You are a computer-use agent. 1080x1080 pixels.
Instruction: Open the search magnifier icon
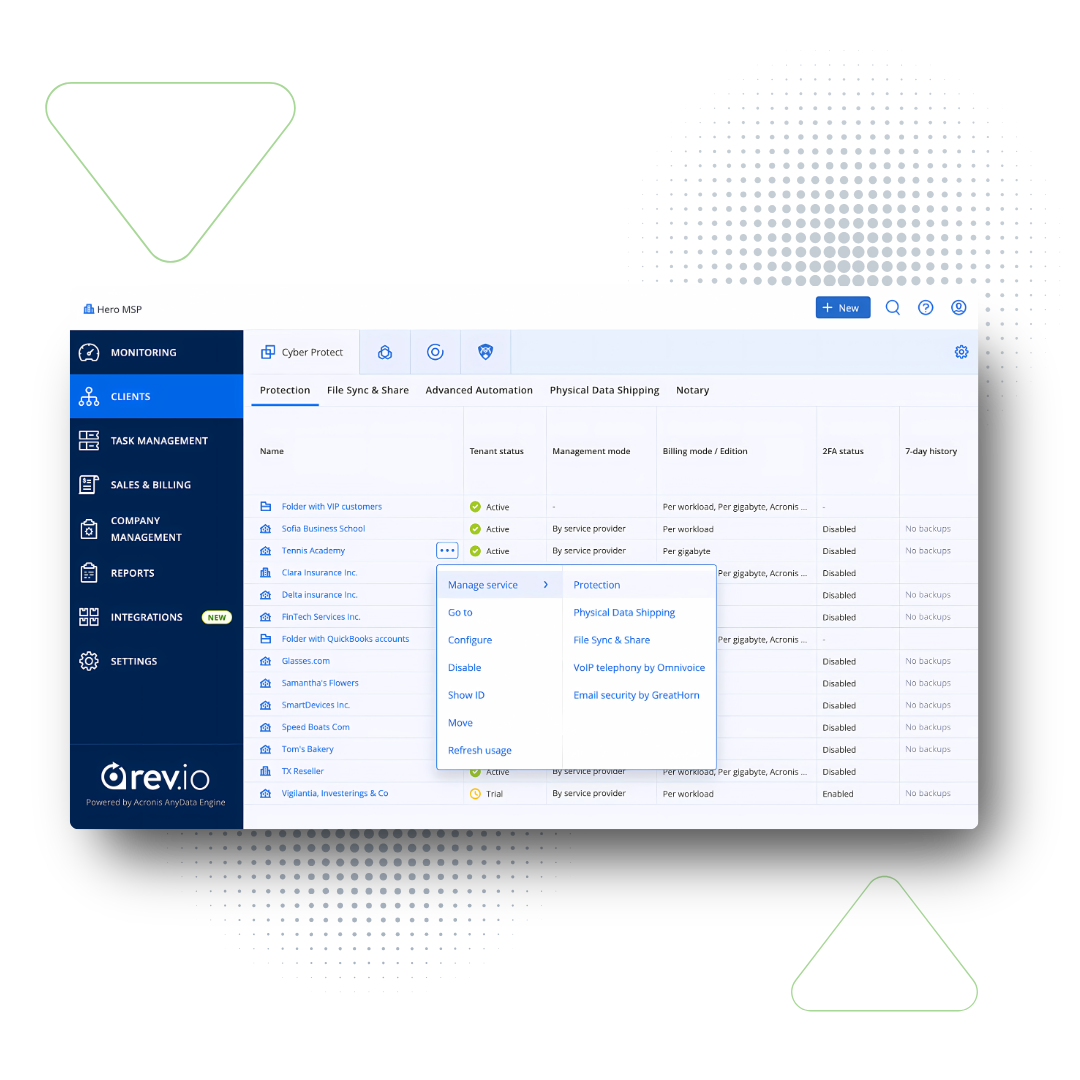tap(893, 308)
